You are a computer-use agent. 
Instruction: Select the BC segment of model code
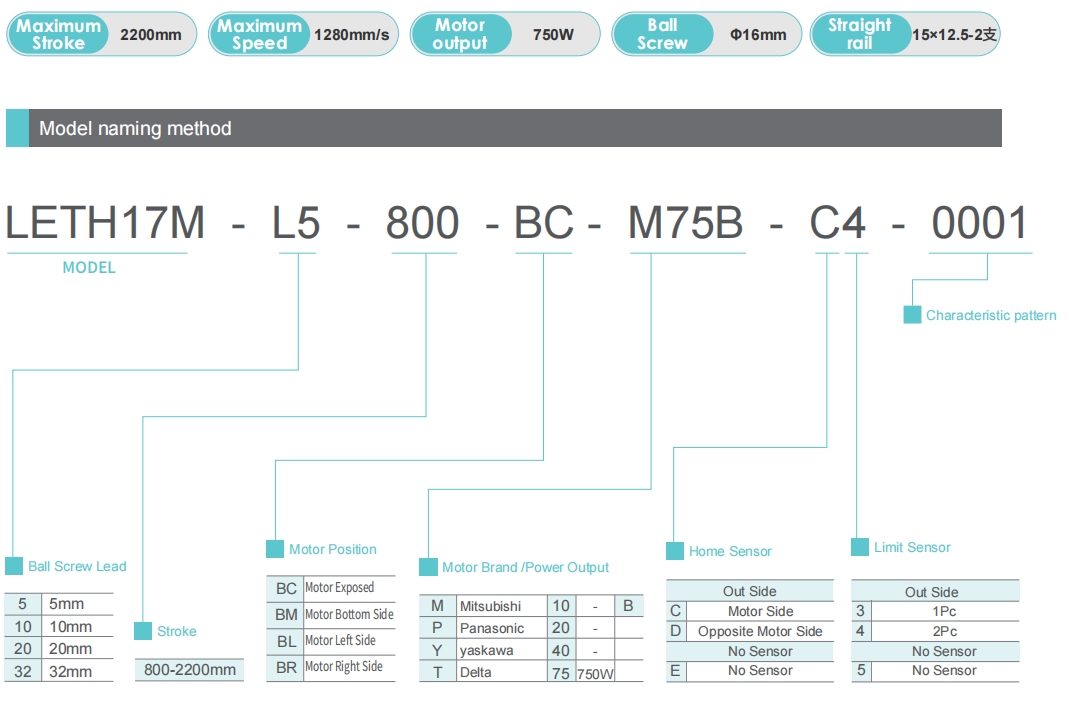[x=544, y=223]
